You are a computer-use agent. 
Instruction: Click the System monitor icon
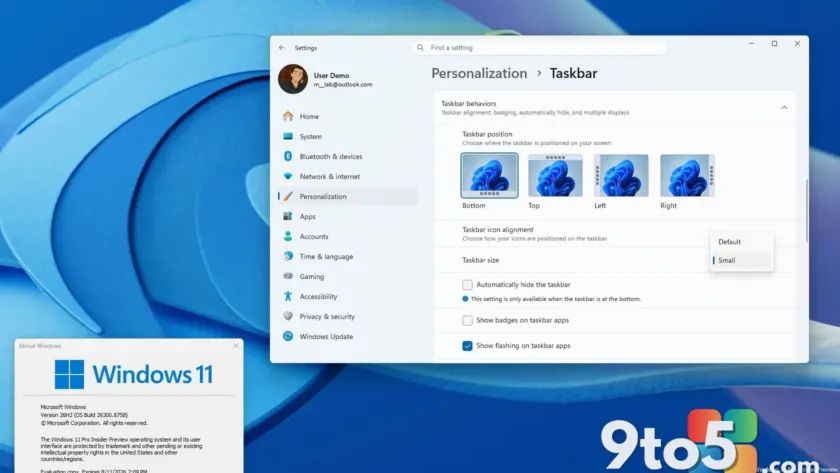pyautogui.click(x=288, y=136)
